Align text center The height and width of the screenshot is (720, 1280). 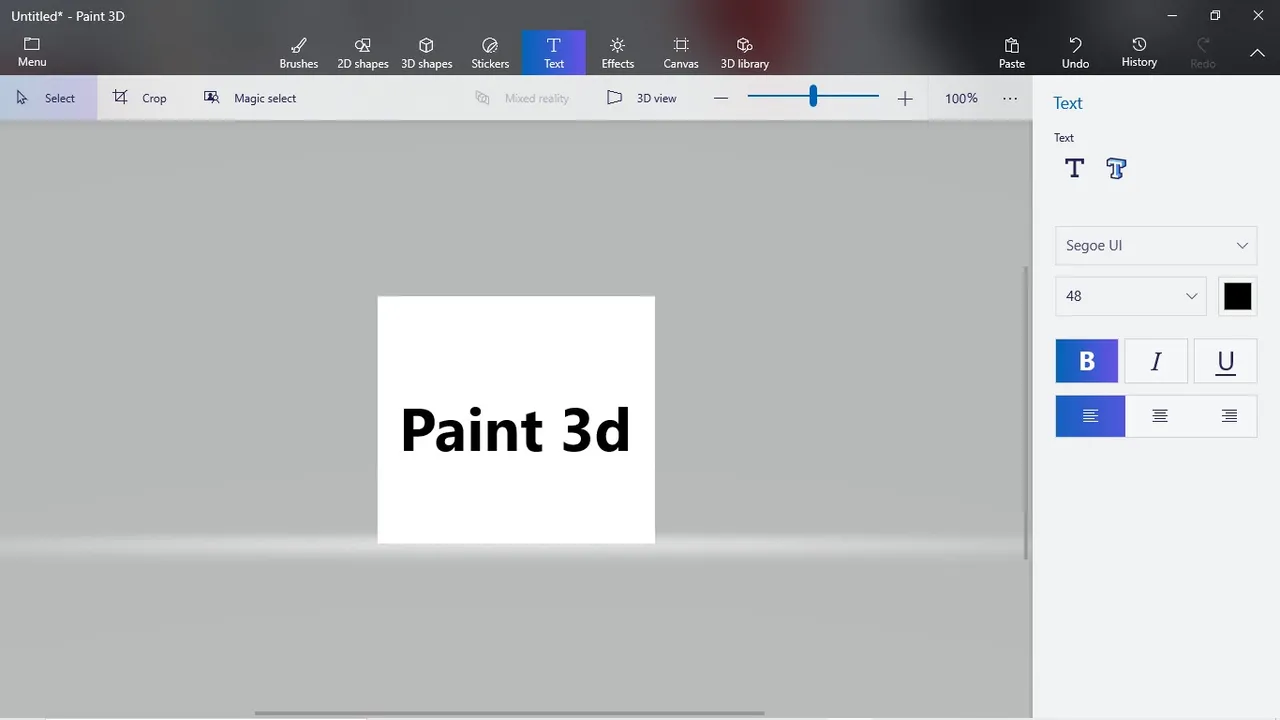click(1160, 416)
